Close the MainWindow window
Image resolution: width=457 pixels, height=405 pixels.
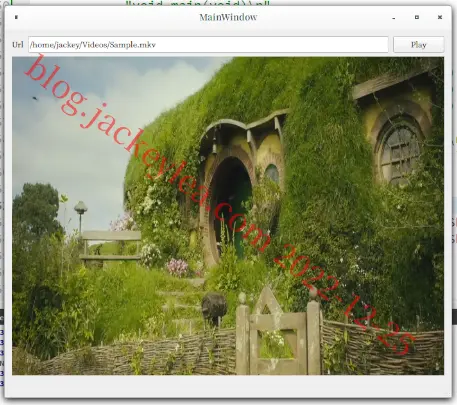point(440,17)
